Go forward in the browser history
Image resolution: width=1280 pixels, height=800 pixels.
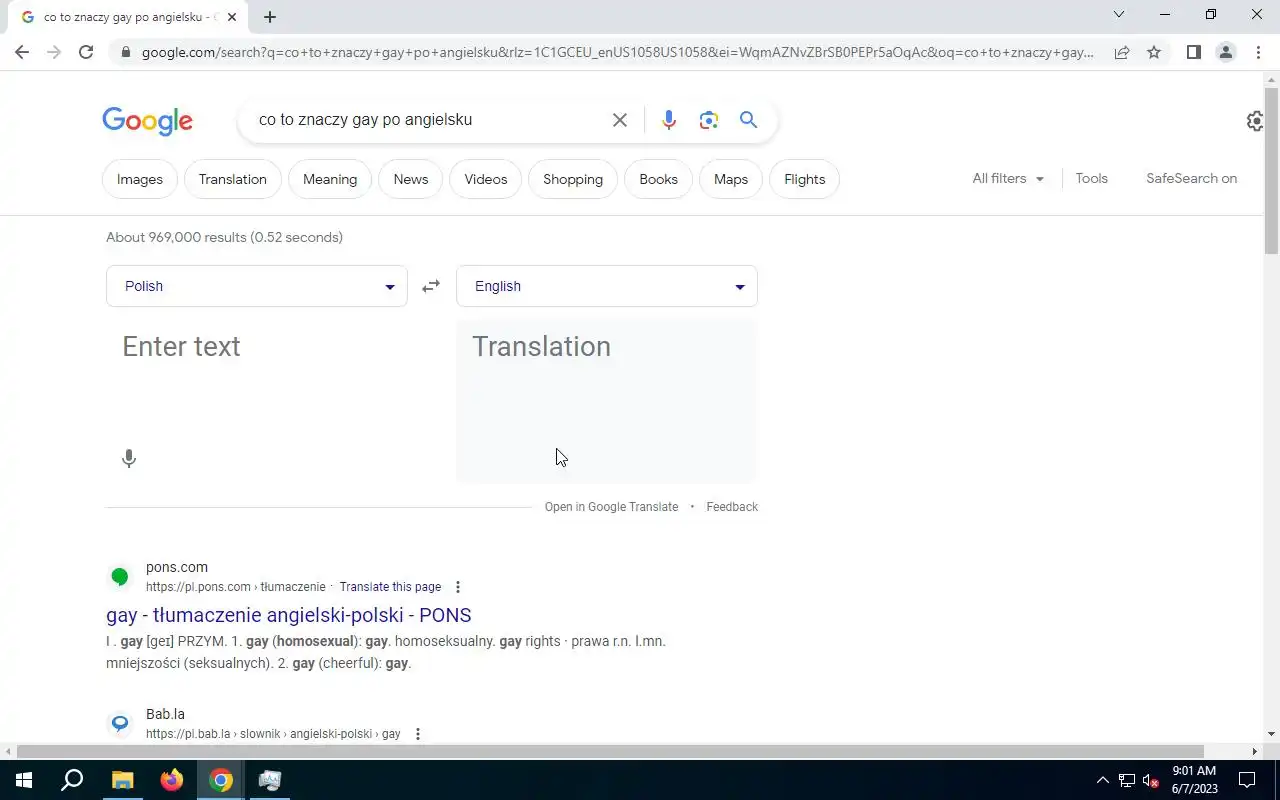[x=54, y=52]
